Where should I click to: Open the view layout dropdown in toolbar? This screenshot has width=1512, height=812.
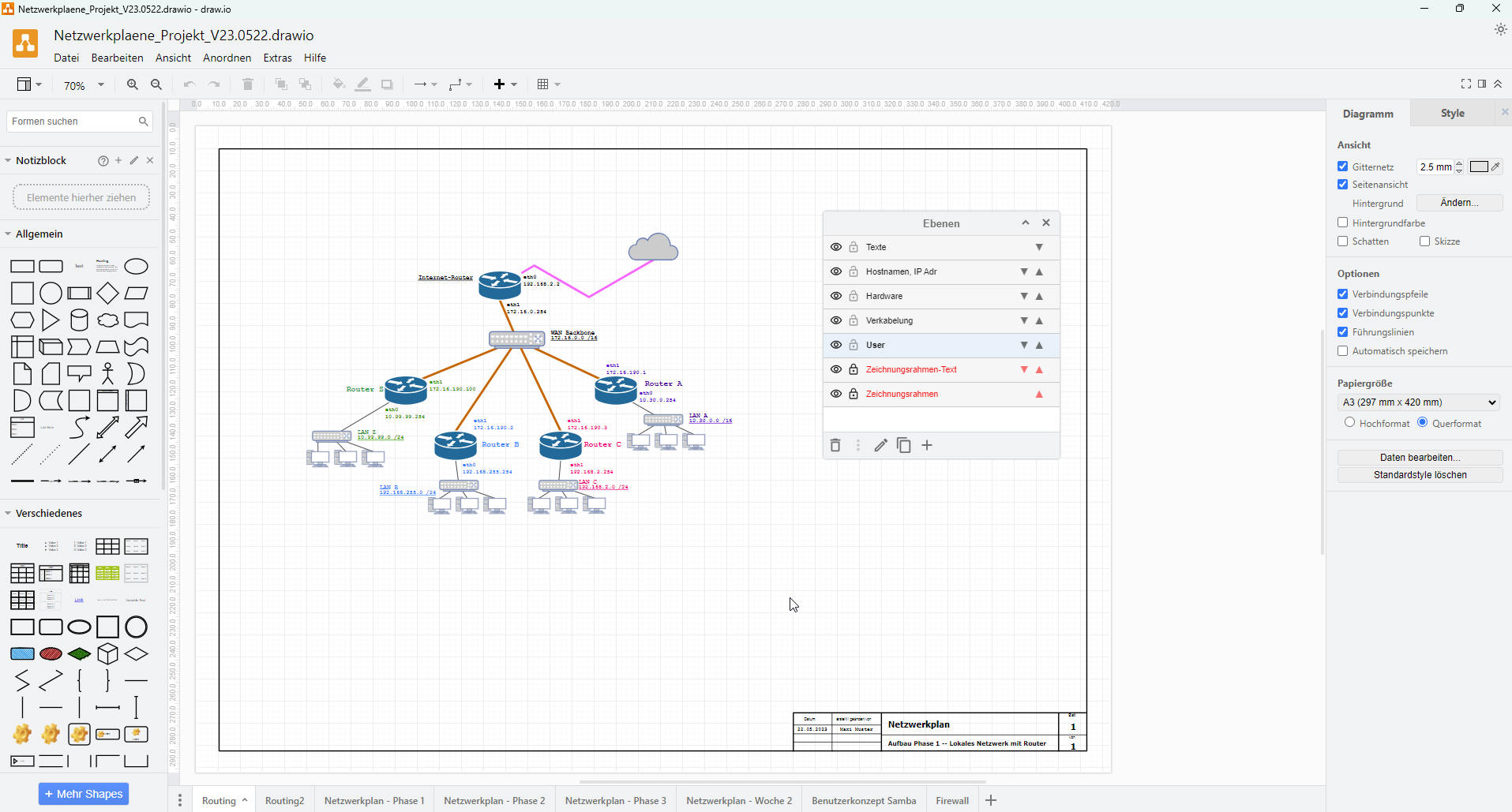(x=29, y=84)
